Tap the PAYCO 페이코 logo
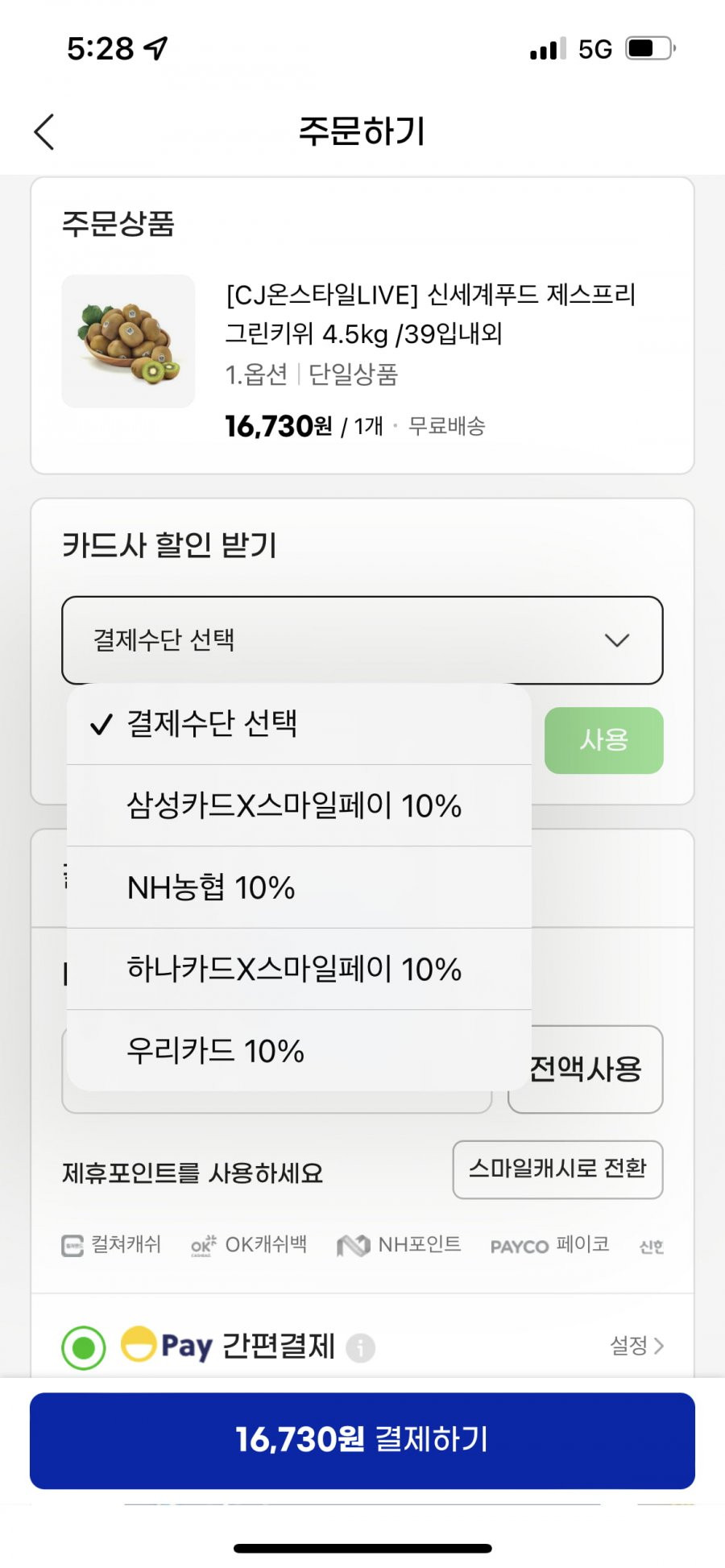 549,1245
